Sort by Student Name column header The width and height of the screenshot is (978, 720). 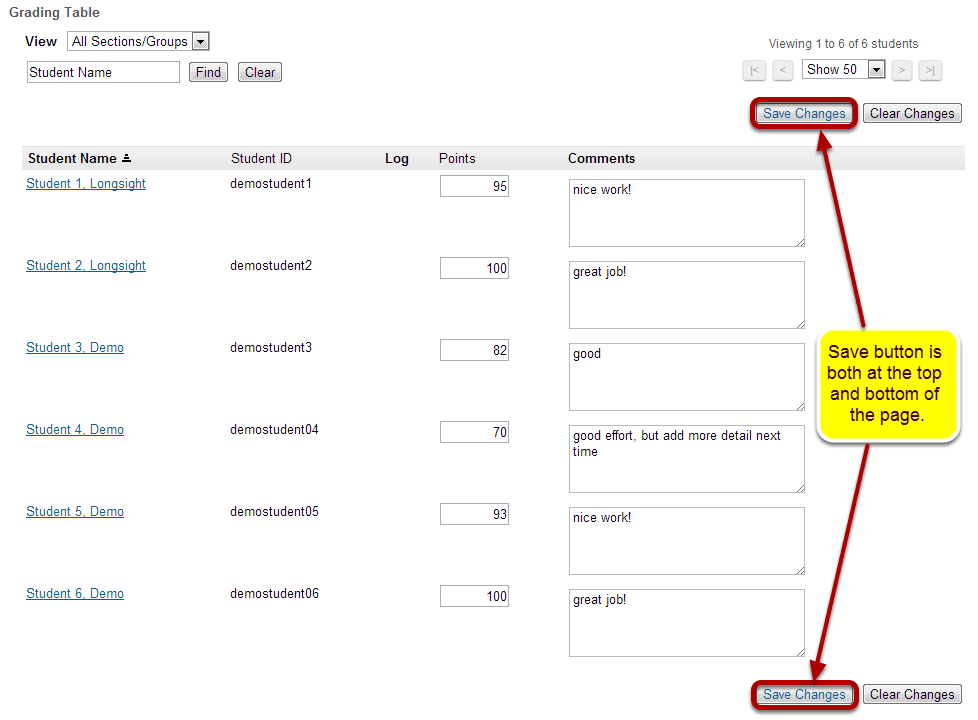coord(72,158)
